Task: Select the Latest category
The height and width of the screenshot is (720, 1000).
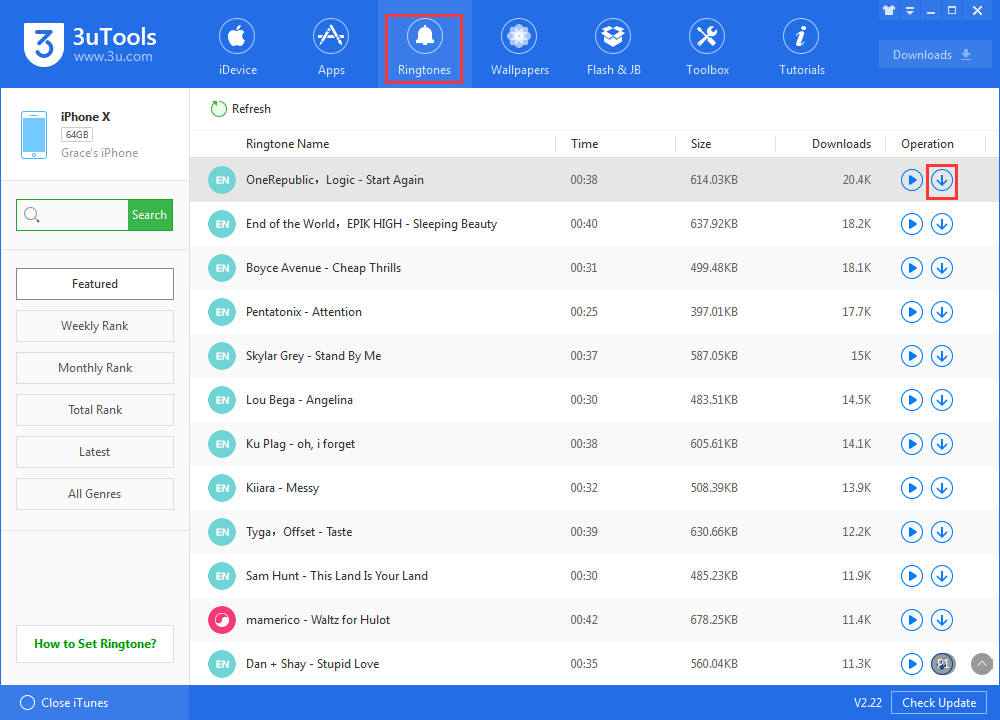Action: [94, 452]
